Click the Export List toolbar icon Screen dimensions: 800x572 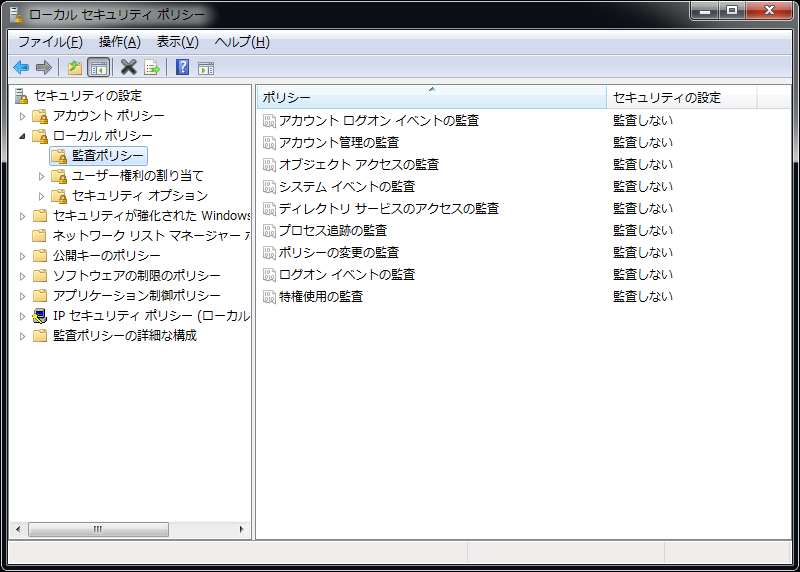pyautogui.click(x=152, y=67)
